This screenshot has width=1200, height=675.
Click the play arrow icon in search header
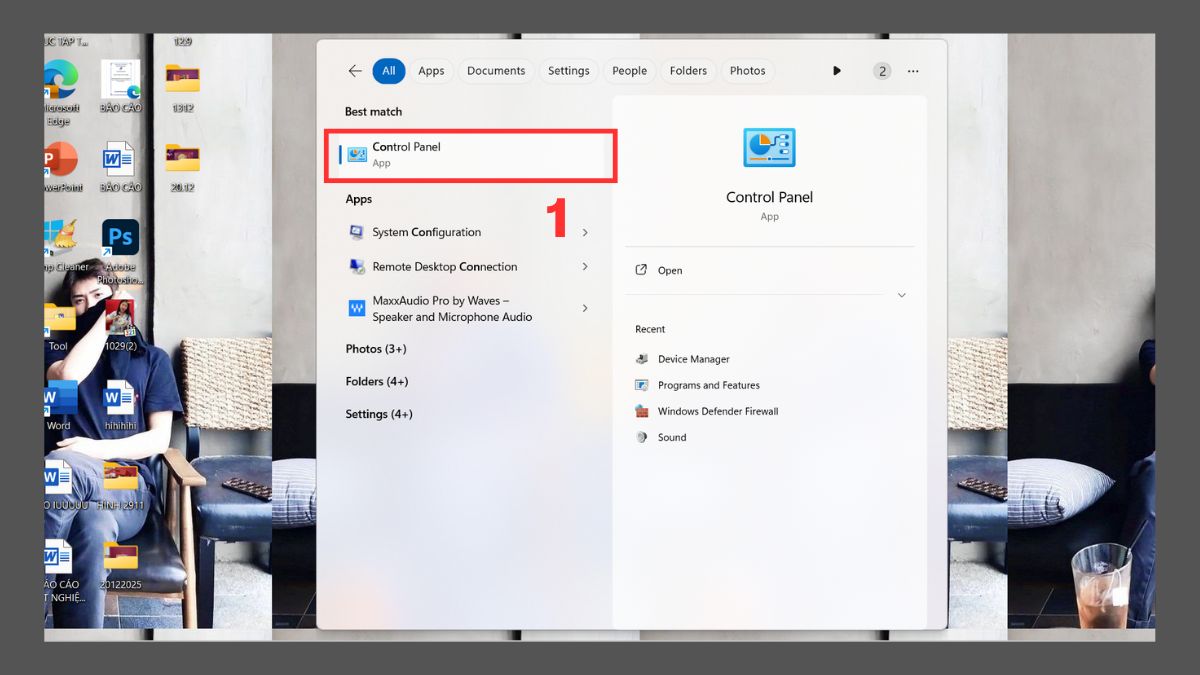pos(837,71)
